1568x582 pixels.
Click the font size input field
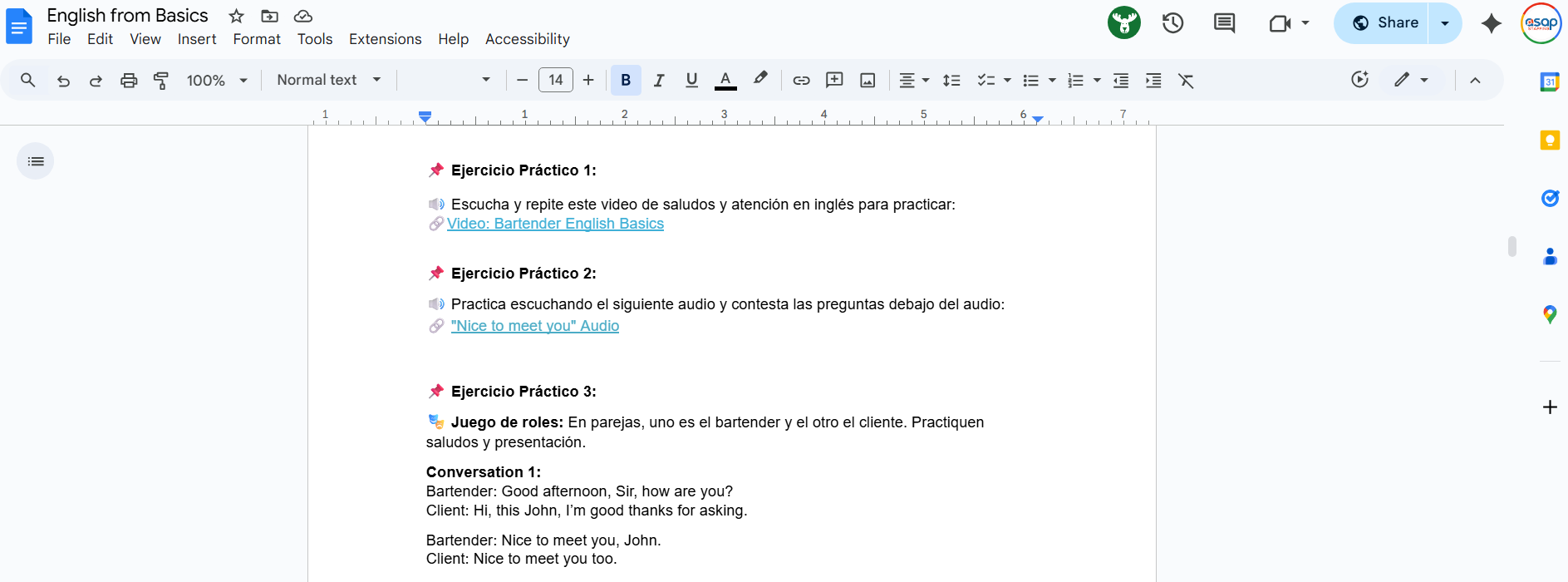pos(556,81)
